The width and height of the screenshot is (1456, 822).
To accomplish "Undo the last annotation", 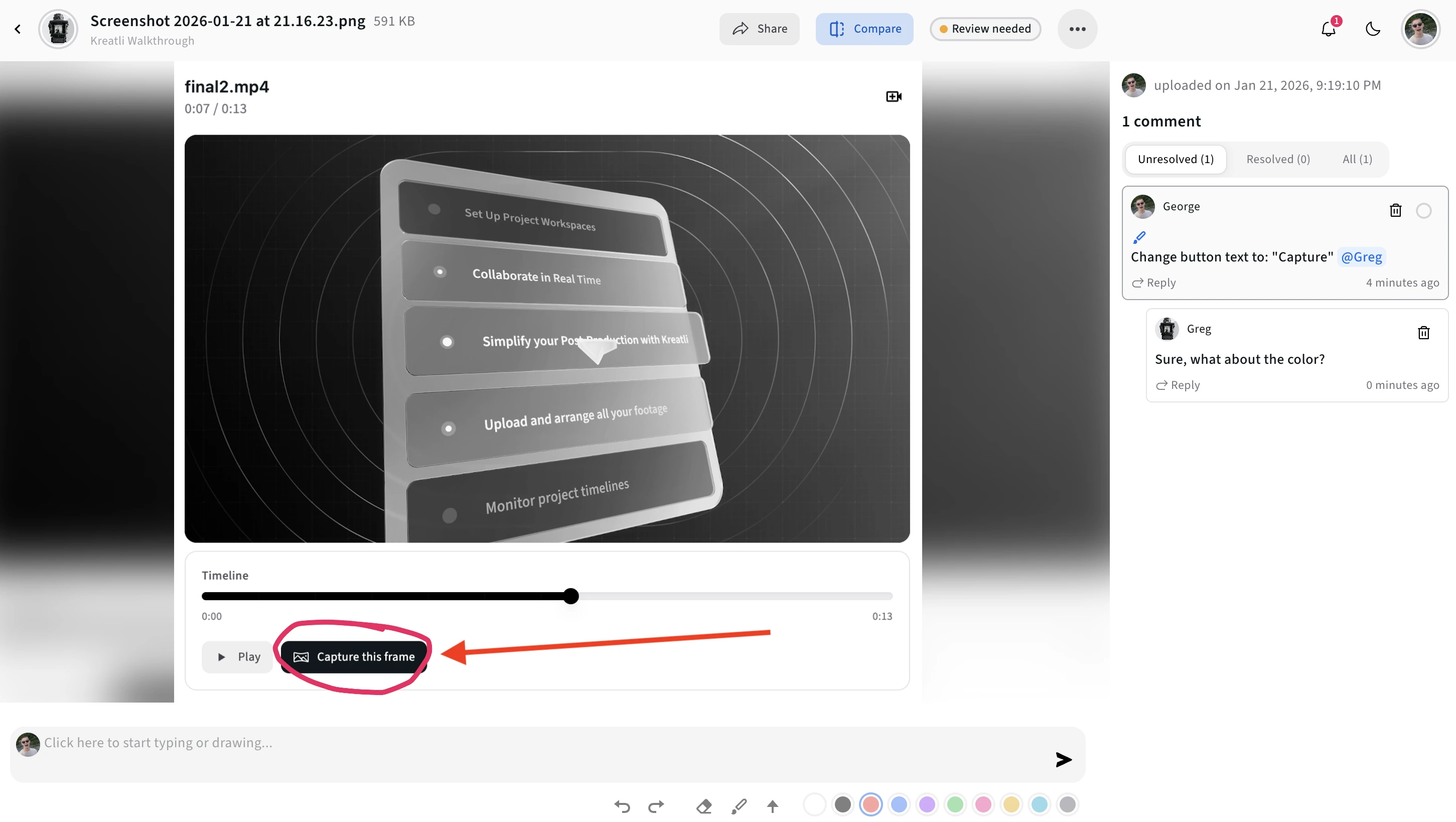I will [x=622, y=806].
